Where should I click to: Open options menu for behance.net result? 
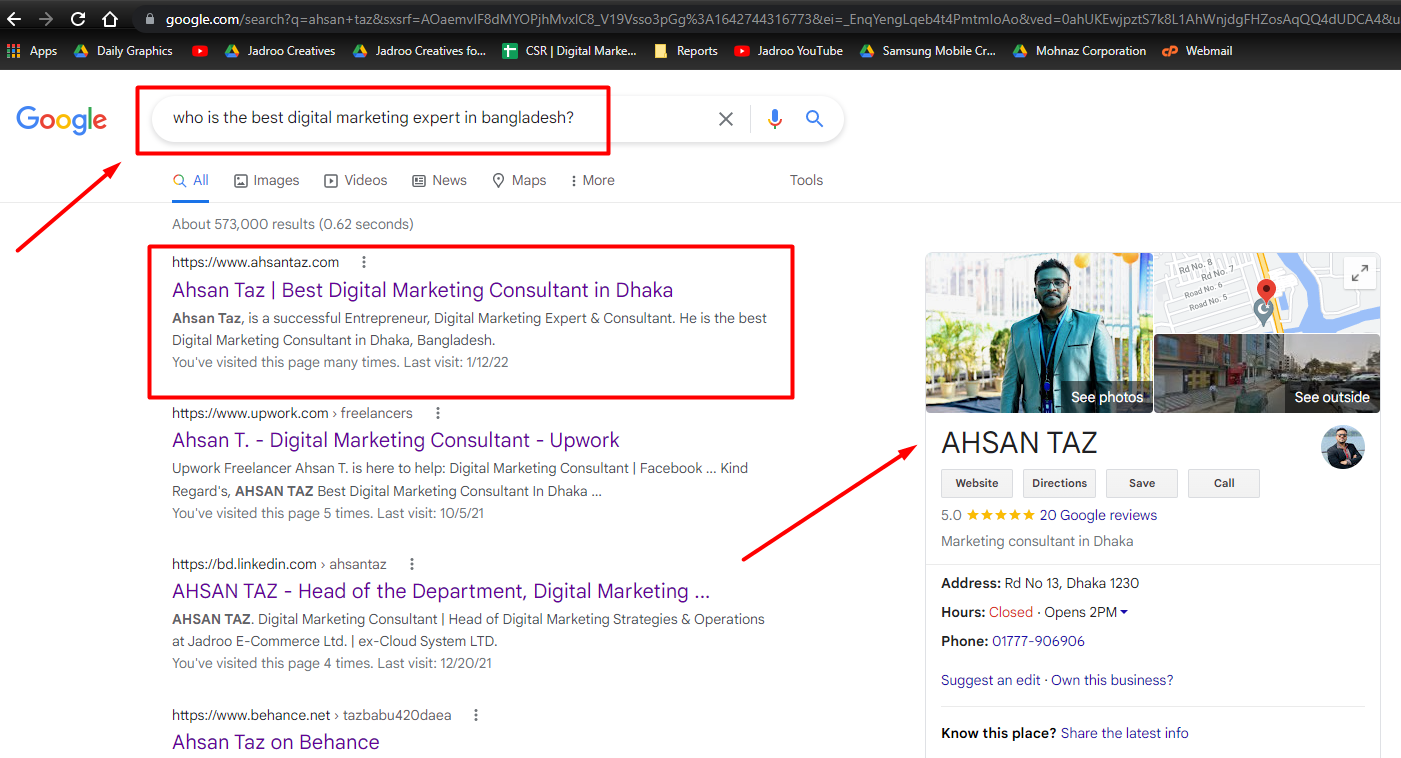point(476,715)
